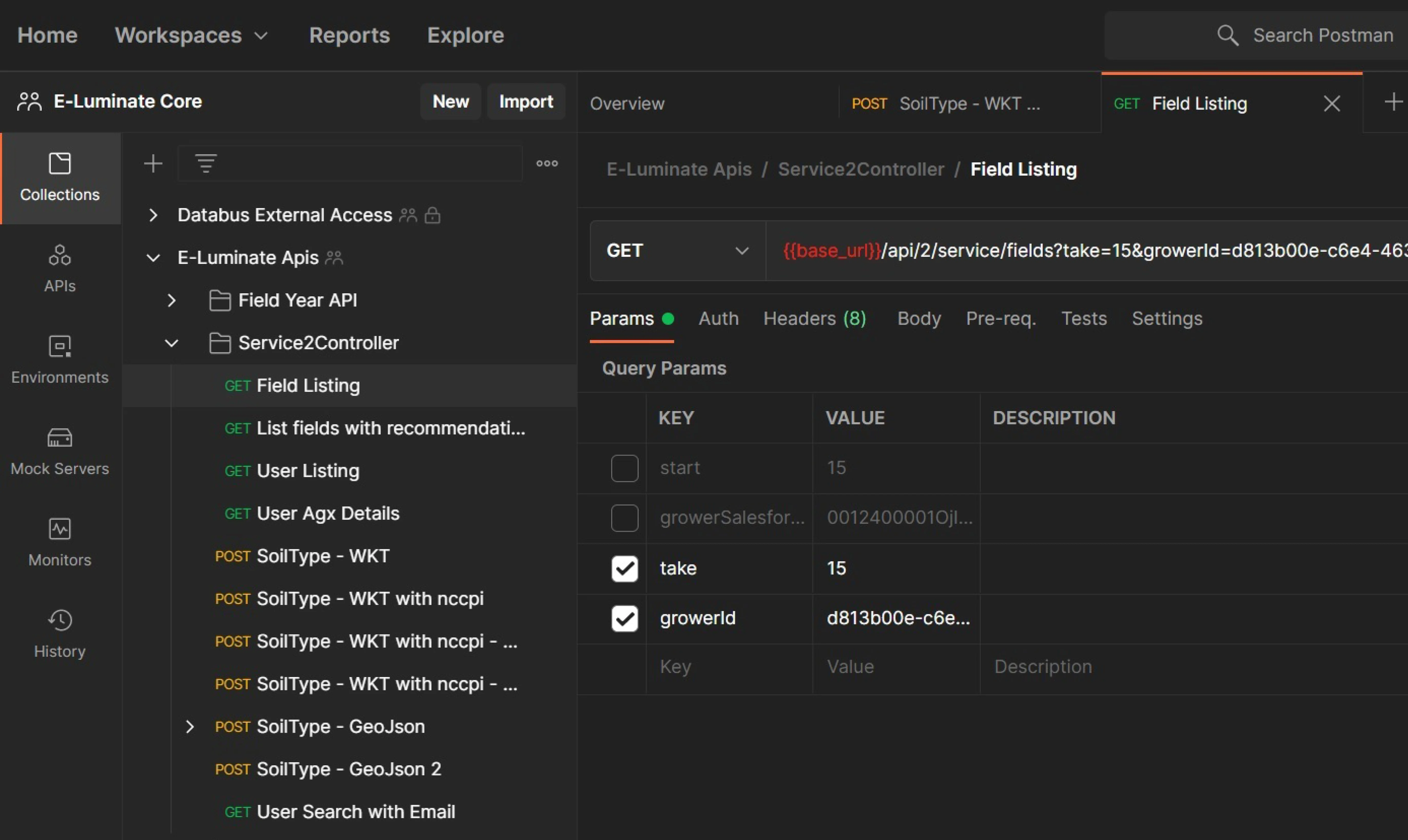Open the Body request tab

919,319
